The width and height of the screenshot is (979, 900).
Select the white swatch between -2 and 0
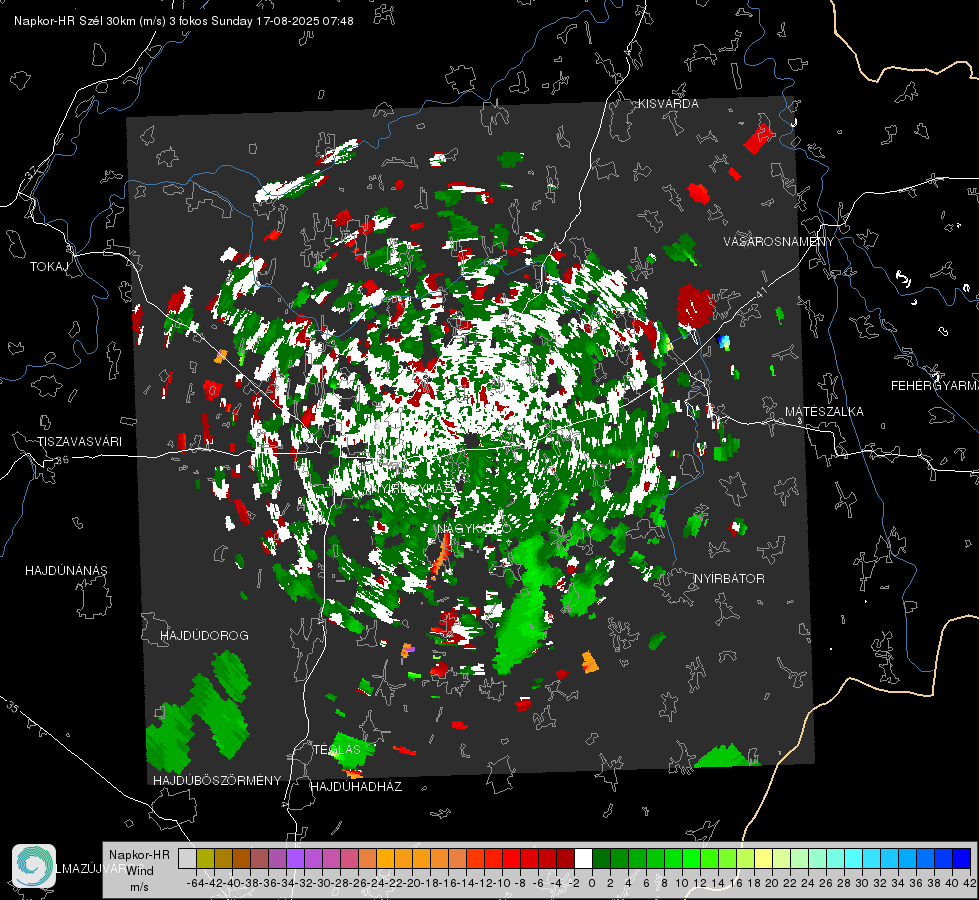(x=583, y=858)
